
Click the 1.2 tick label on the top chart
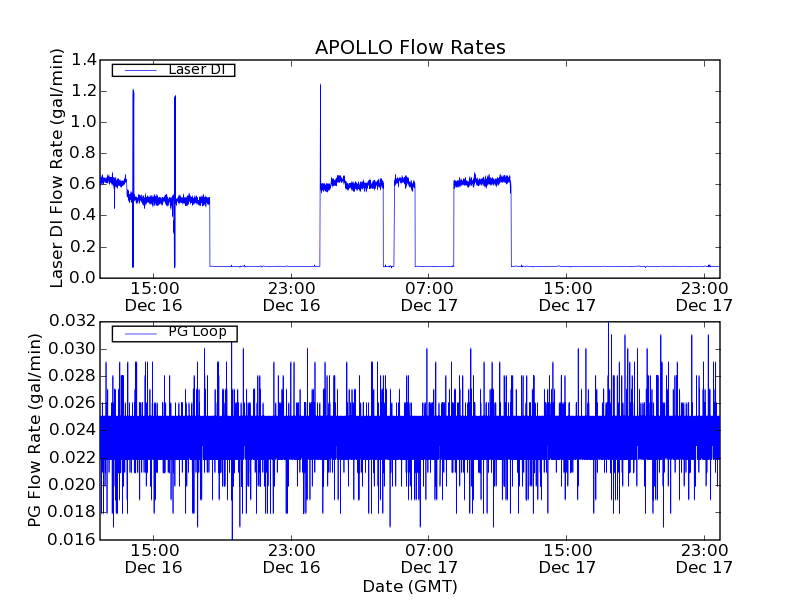pos(83,91)
